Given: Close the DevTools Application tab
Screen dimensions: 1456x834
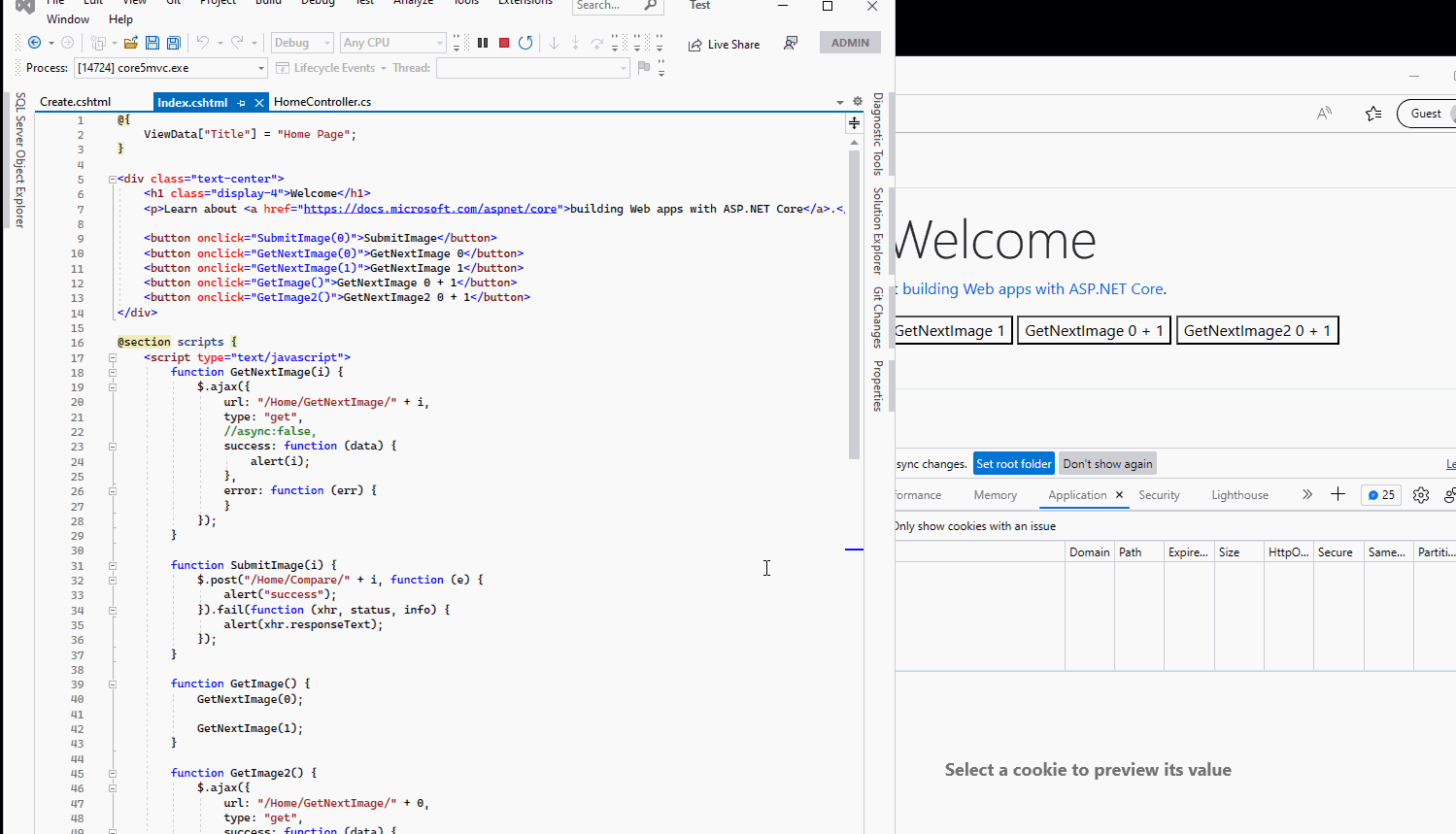Looking at the screenshot, I should [x=1119, y=495].
